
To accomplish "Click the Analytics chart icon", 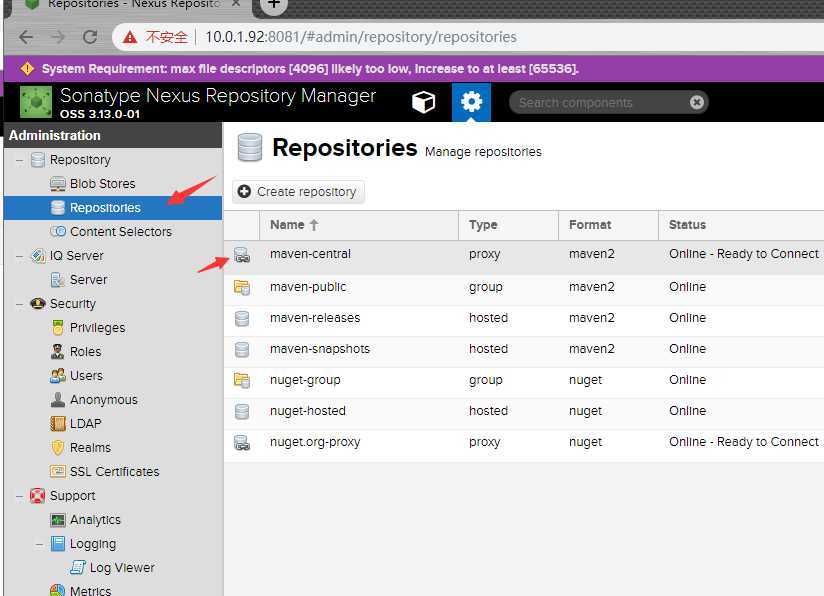I will (x=58, y=520).
